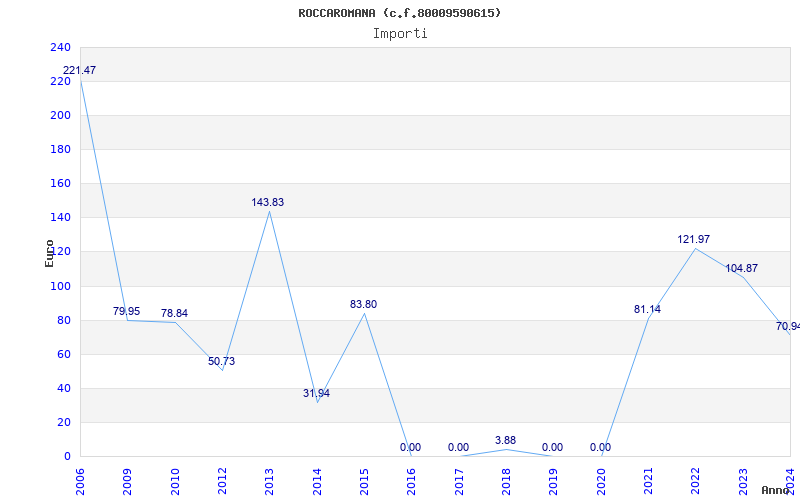The height and width of the screenshot is (500, 800).
Task: Click the 2017 x-axis year label
Action: point(459,482)
